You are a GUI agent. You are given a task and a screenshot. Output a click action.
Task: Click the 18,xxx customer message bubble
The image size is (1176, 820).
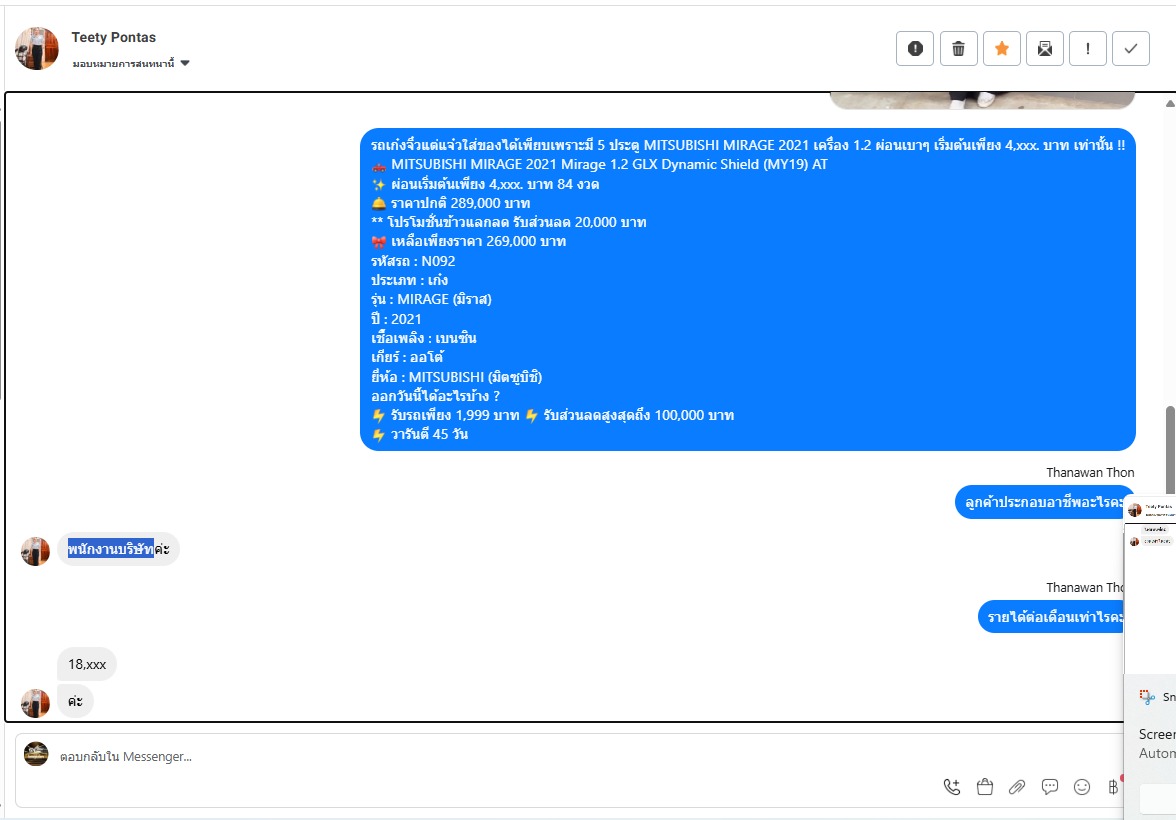[x=87, y=664]
